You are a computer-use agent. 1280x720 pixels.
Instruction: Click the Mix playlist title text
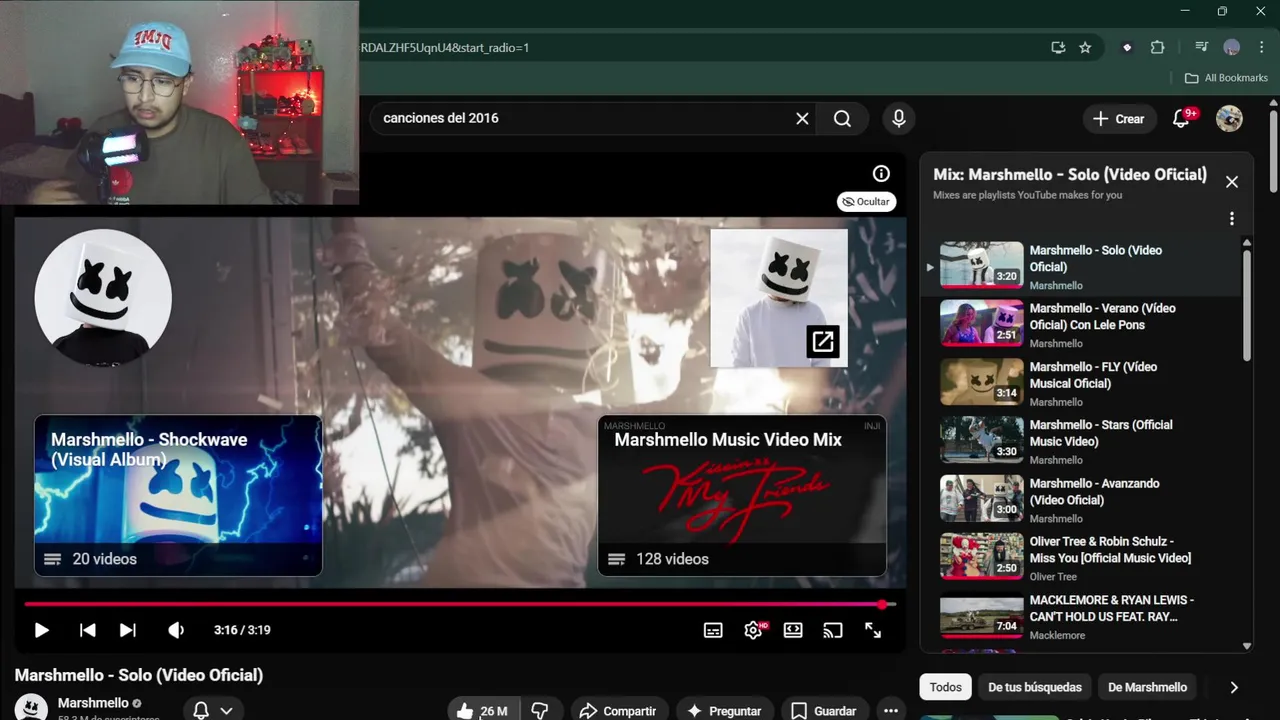tap(1070, 174)
